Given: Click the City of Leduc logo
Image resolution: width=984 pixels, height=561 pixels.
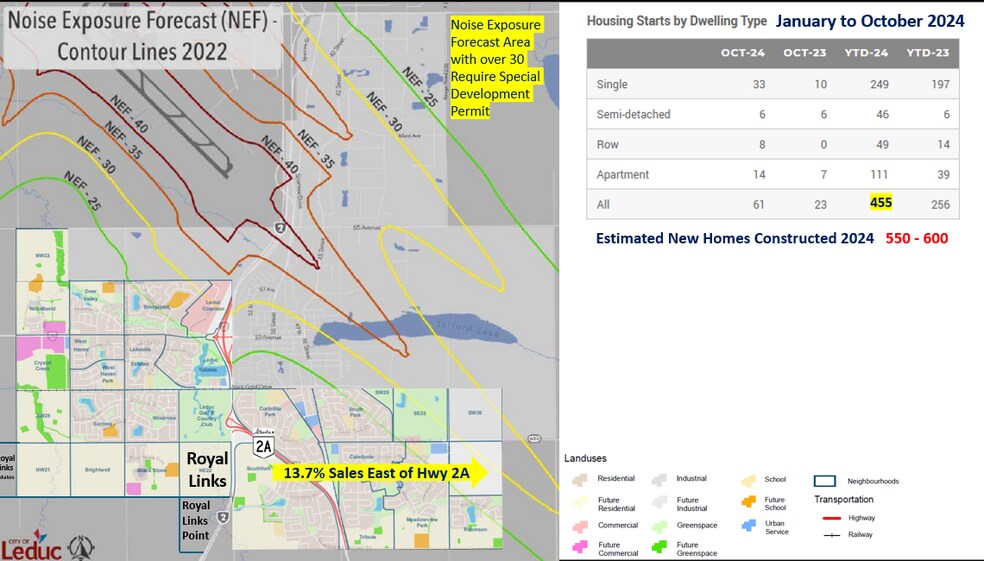Looking at the screenshot, I should (x=33, y=545).
